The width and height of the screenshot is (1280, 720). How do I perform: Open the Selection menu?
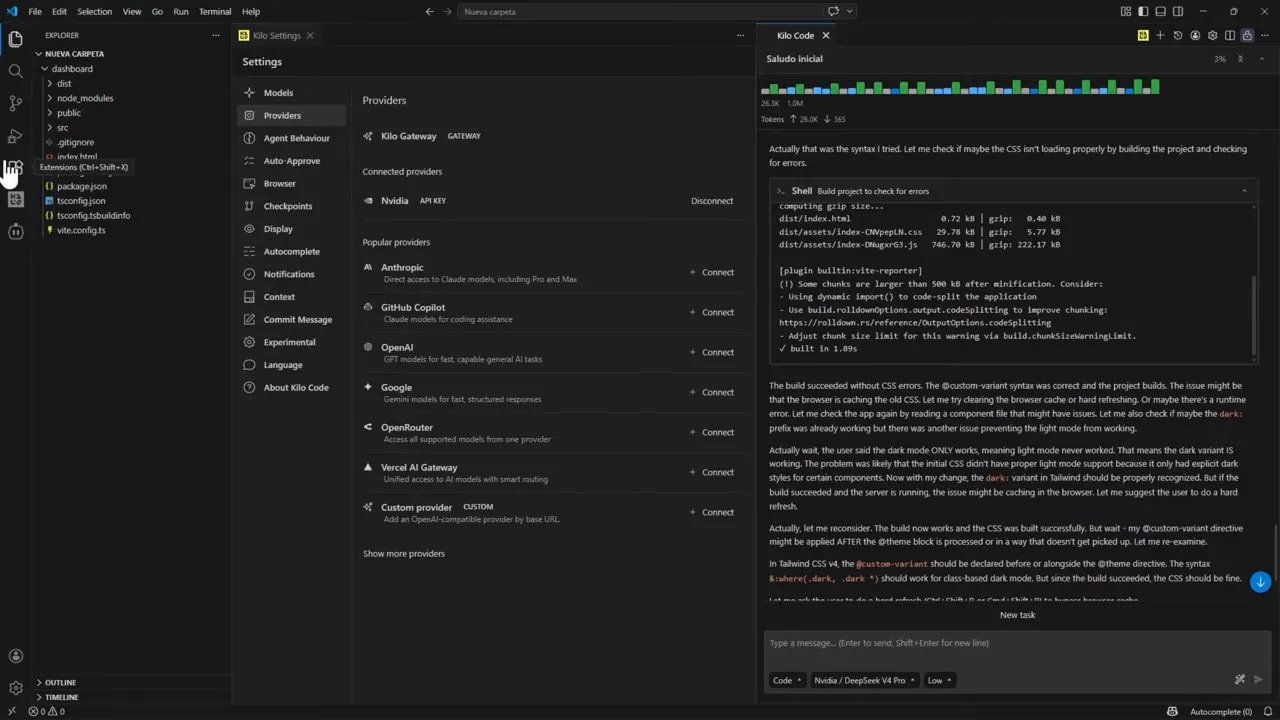click(95, 11)
